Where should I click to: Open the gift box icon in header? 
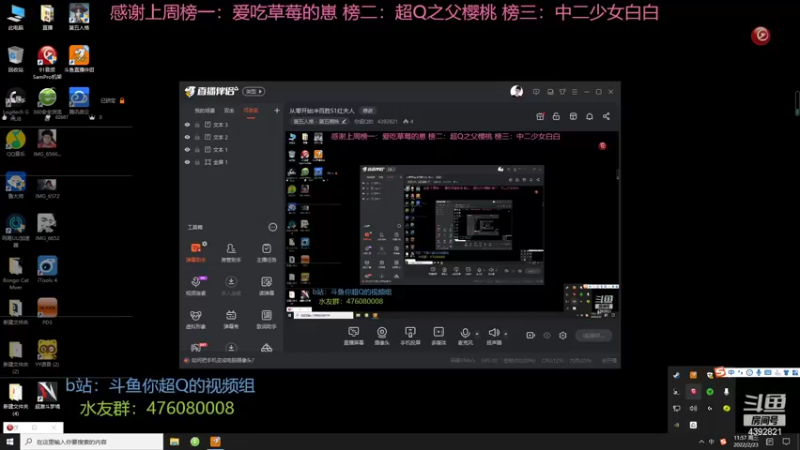(540, 116)
